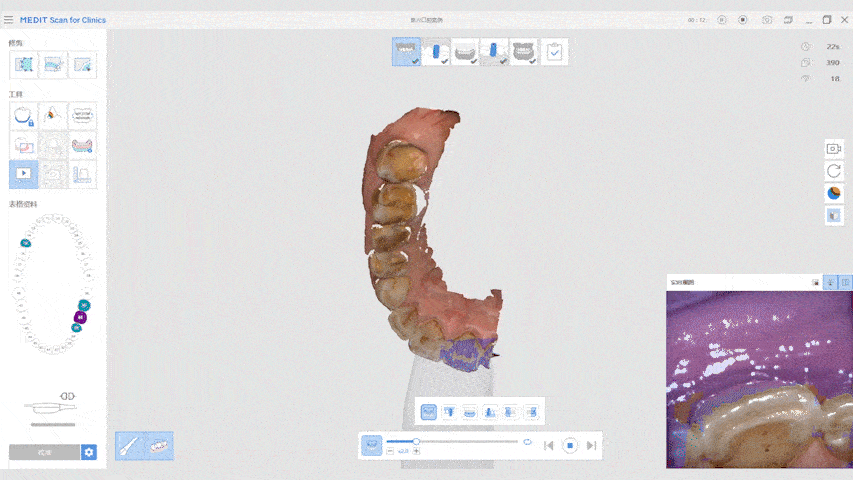
Task: Click the settings gear near bottom-left button
Action: tap(89, 452)
